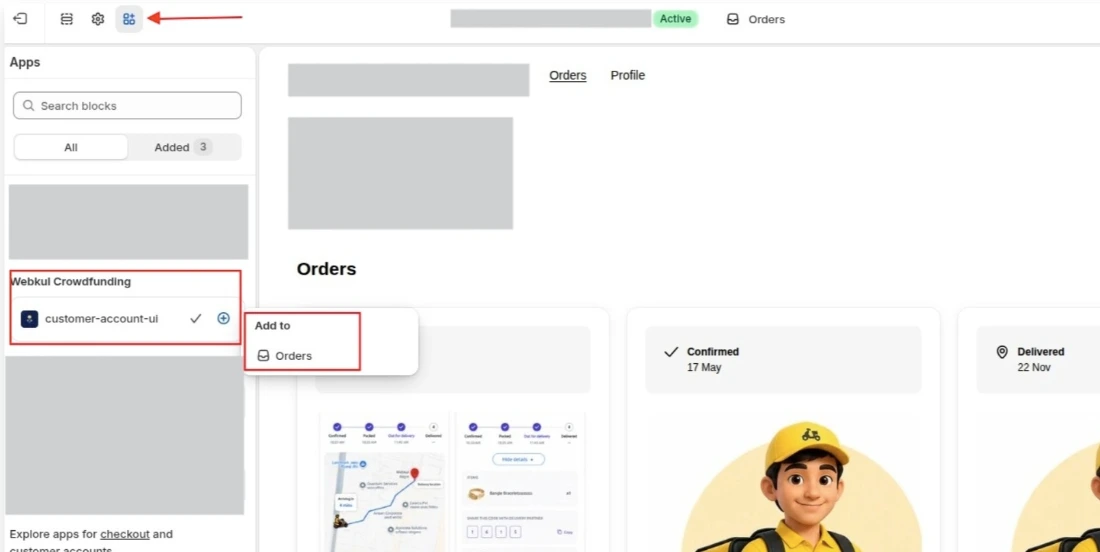
Task: Open the Sections panel icon
Action: [x=67, y=19]
